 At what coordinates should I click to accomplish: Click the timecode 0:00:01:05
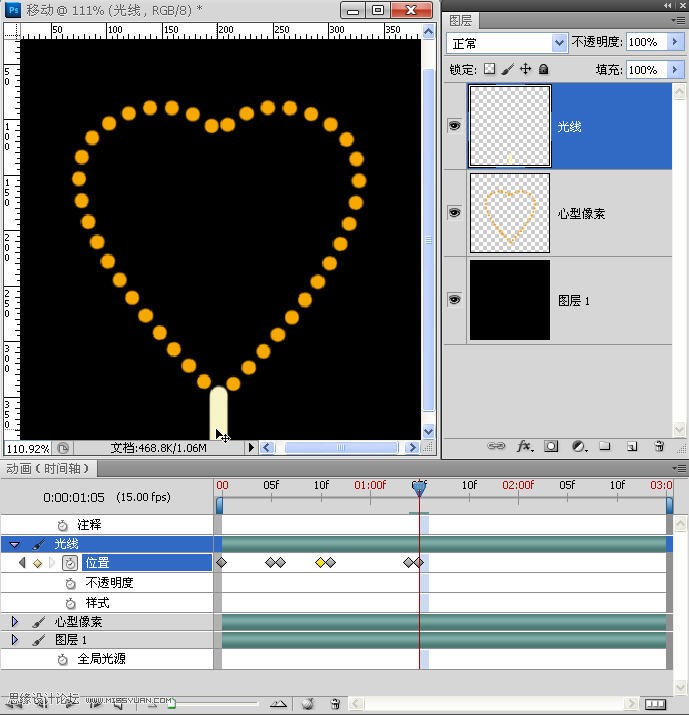coord(74,497)
